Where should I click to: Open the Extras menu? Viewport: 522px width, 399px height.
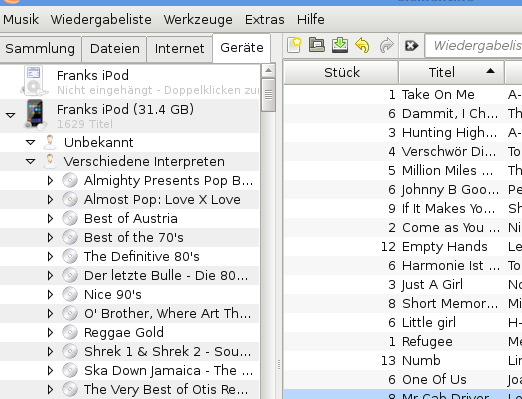[265, 20]
